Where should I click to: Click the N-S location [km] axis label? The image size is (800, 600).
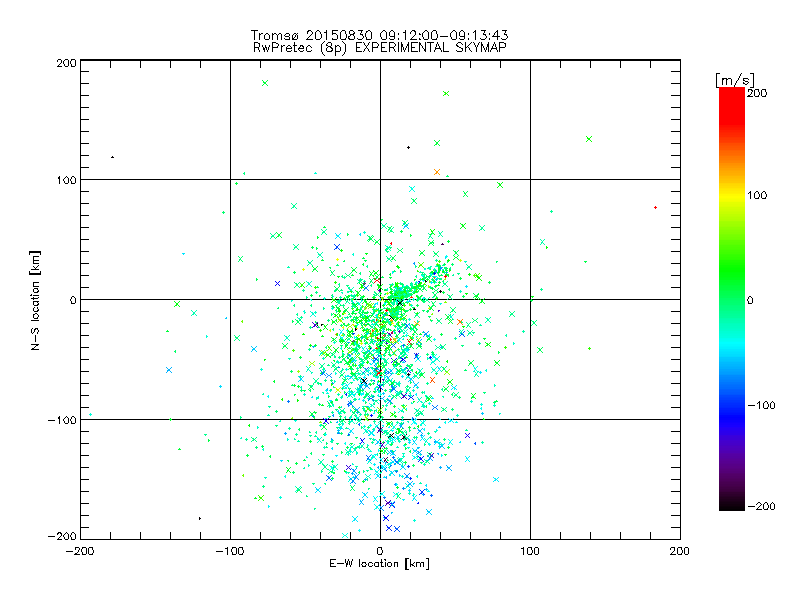[x=35, y=301]
